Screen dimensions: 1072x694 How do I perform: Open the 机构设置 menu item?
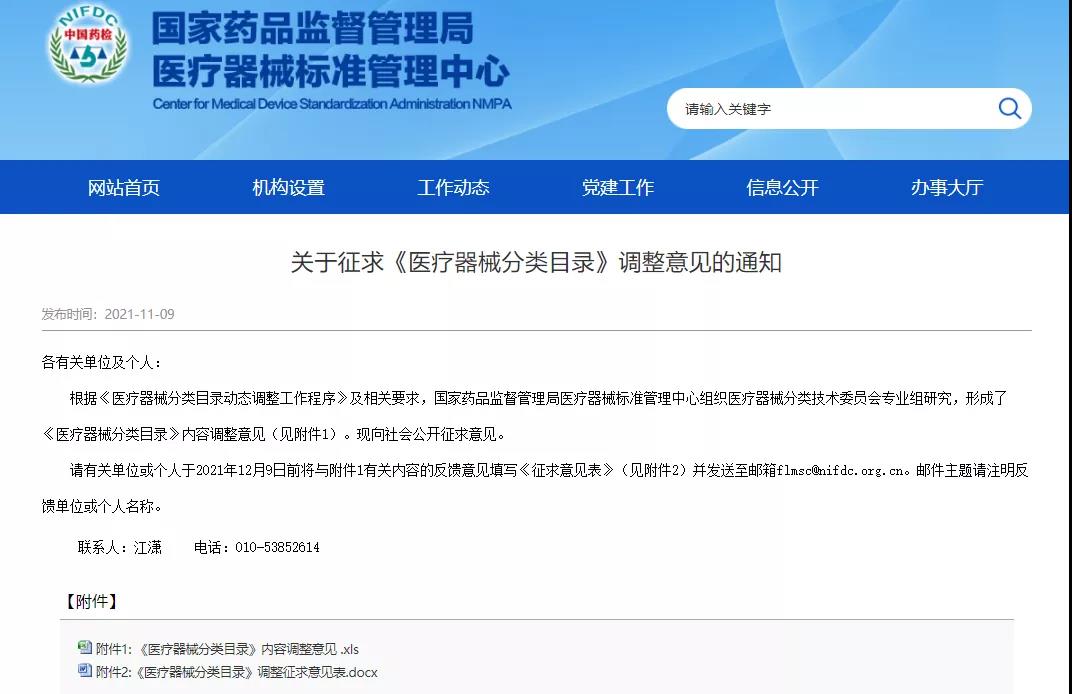click(x=287, y=187)
